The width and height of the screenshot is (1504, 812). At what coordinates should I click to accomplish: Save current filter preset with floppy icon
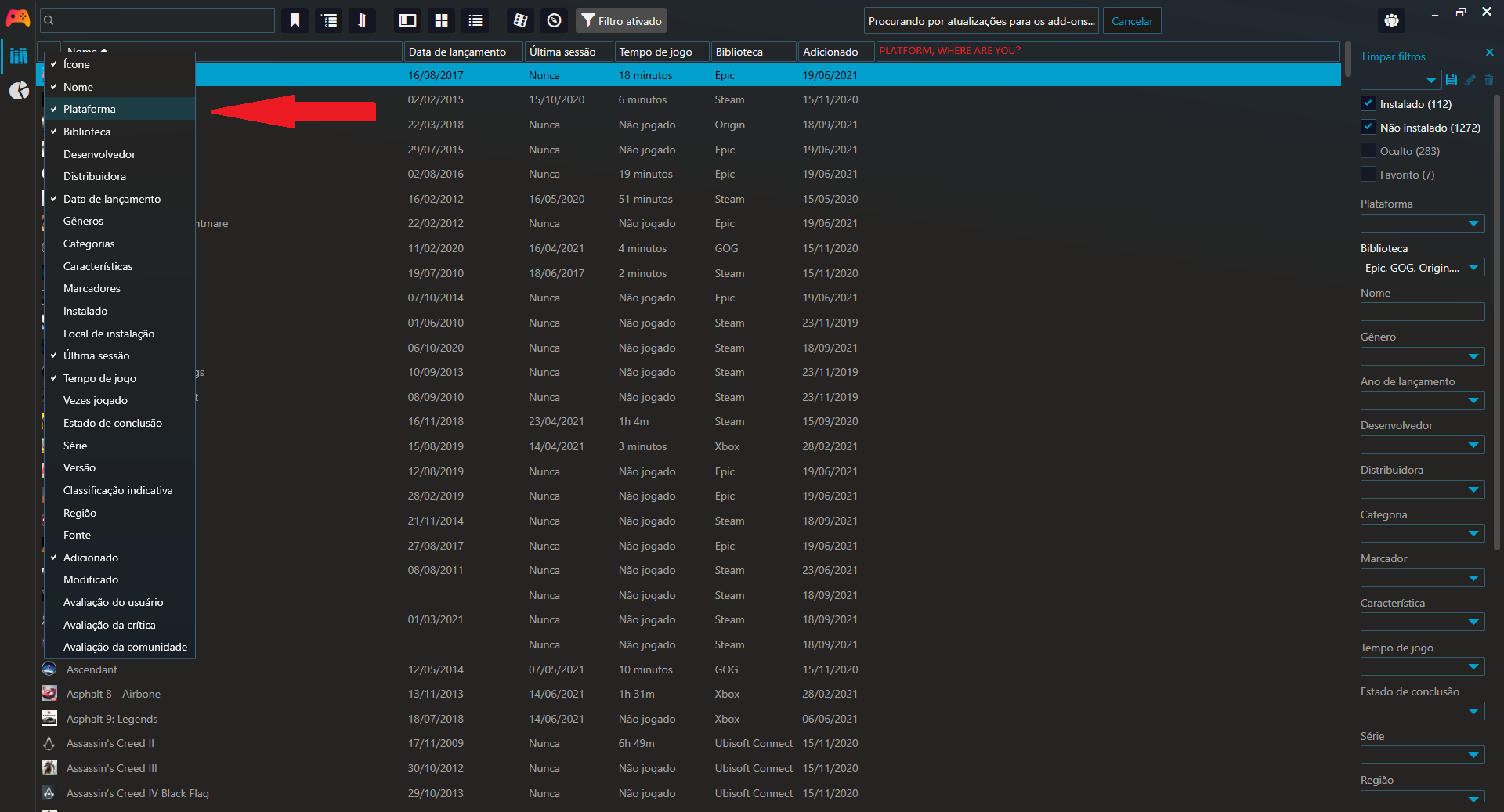tap(1452, 80)
